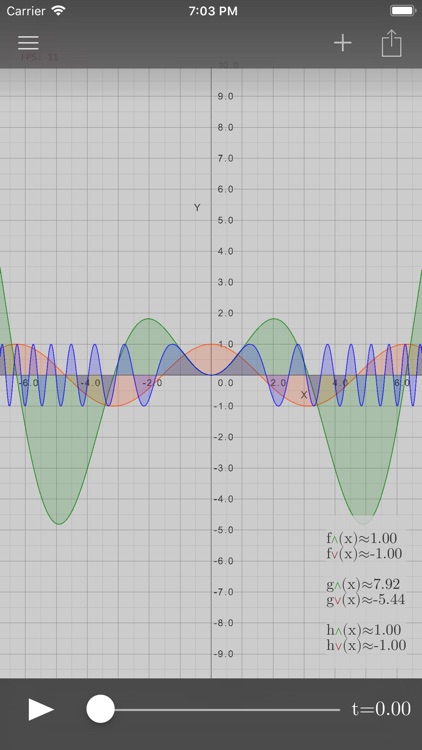
Task: Open the hamburger menu
Action: point(28,43)
